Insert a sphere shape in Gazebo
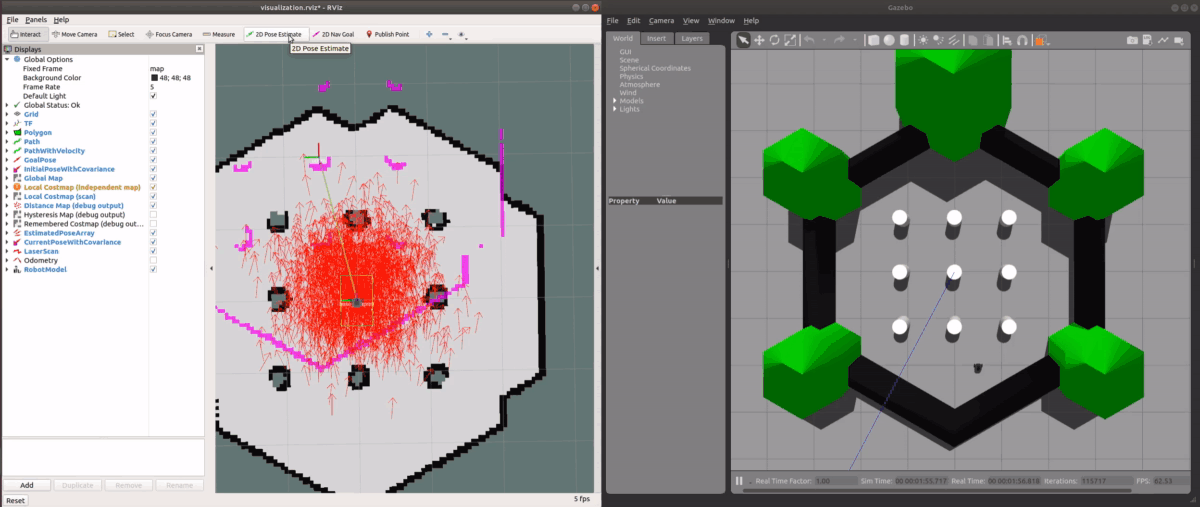1200x507 pixels. [x=888, y=40]
